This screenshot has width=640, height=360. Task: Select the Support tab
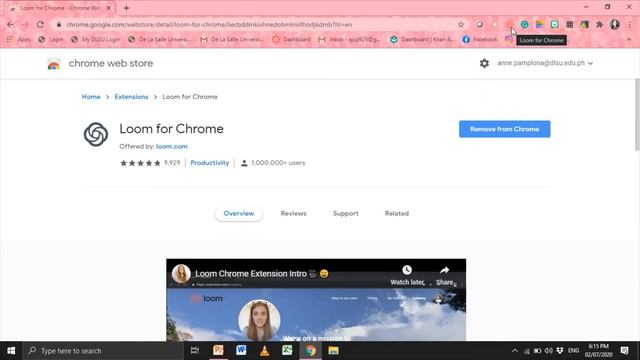point(346,213)
